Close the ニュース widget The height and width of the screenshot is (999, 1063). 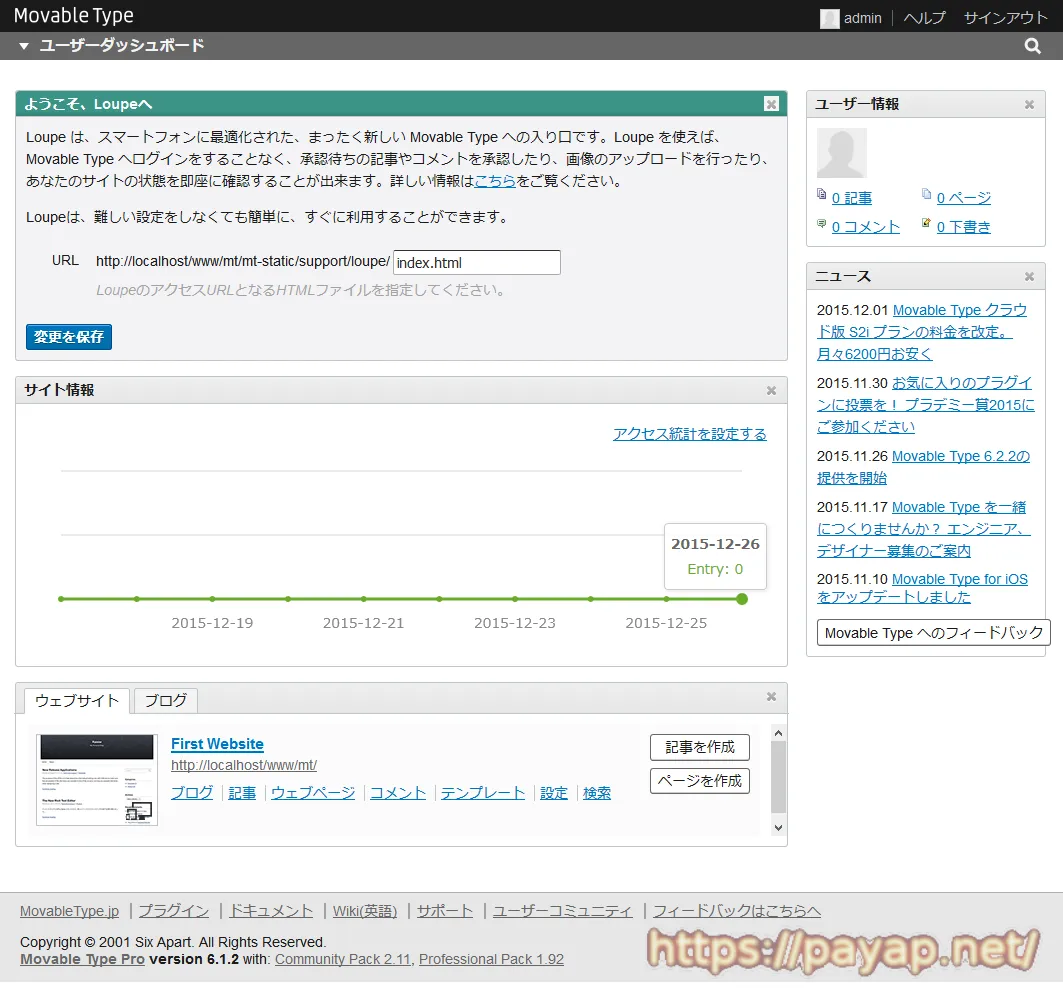point(1029,277)
